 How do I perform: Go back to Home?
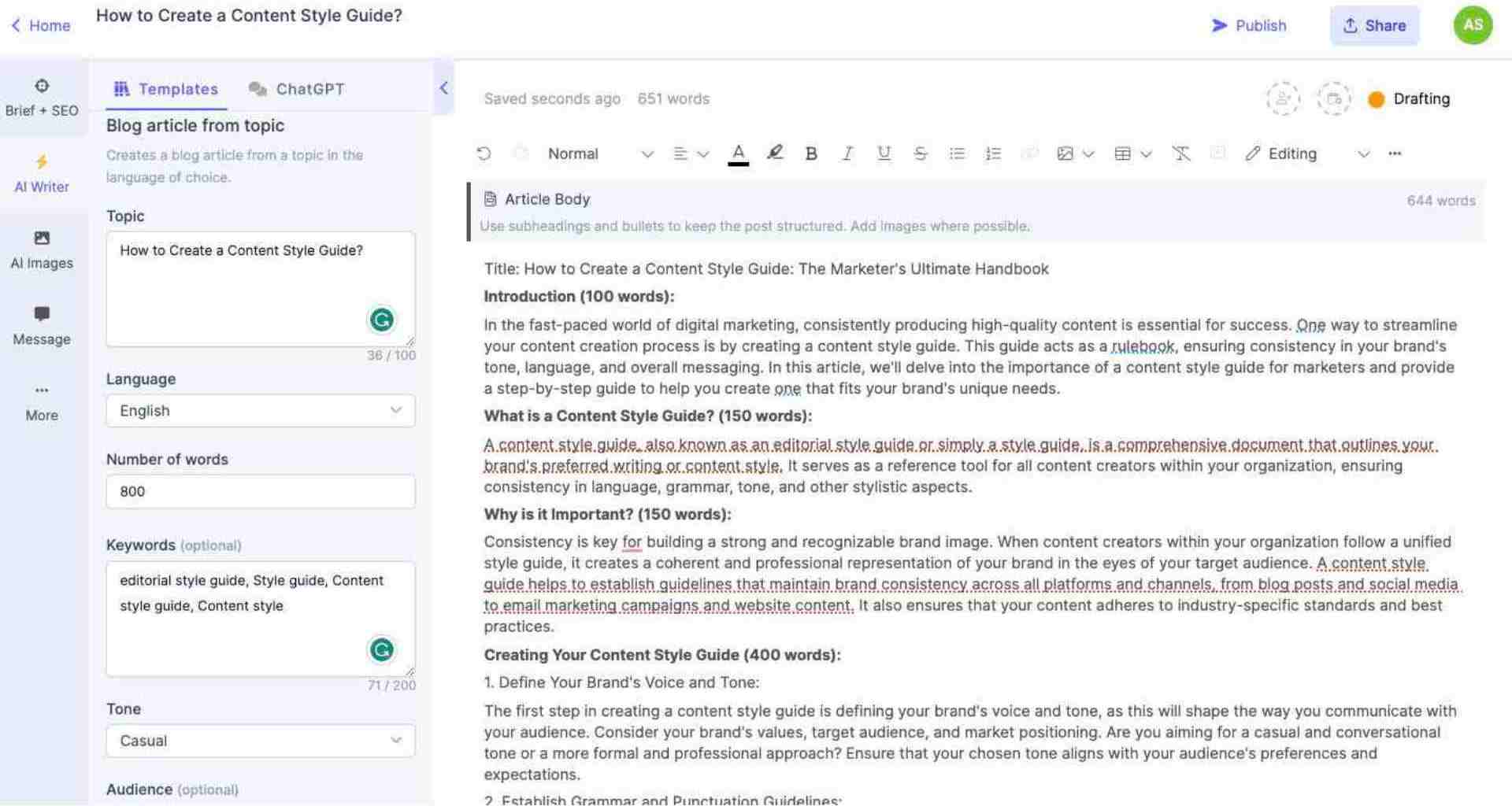coord(40,25)
